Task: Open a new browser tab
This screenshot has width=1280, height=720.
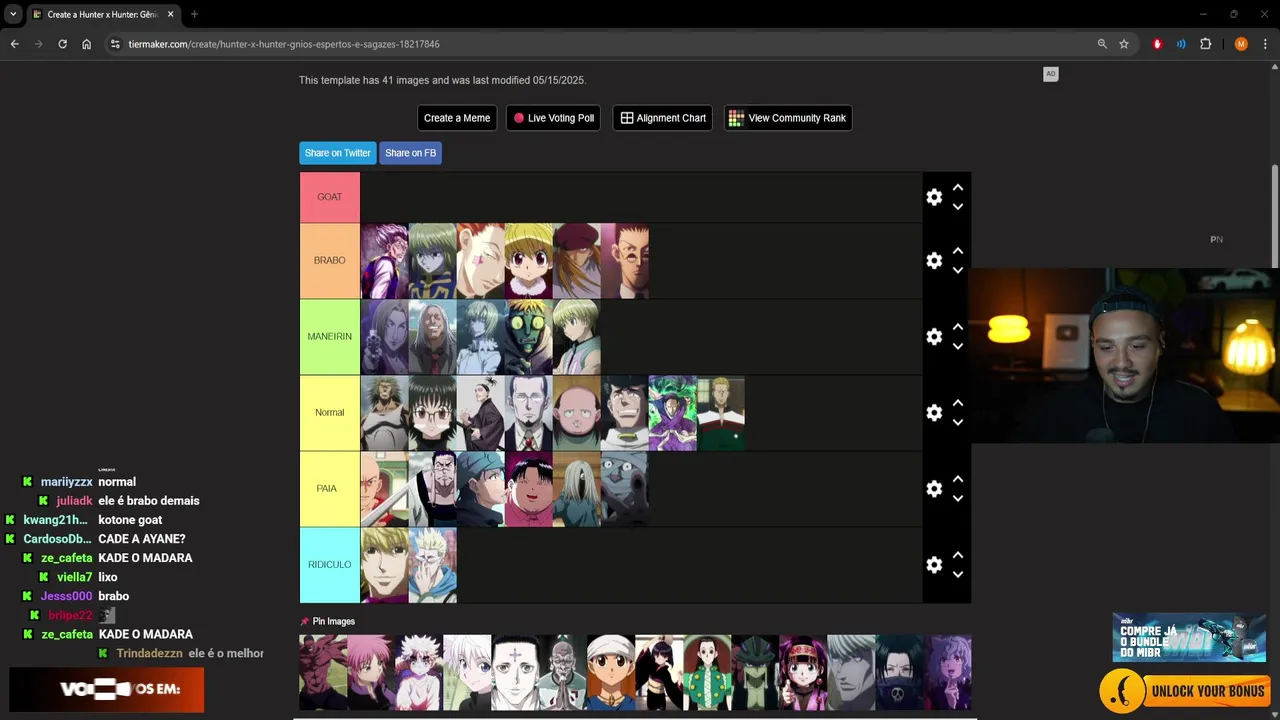Action: pos(194,14)
